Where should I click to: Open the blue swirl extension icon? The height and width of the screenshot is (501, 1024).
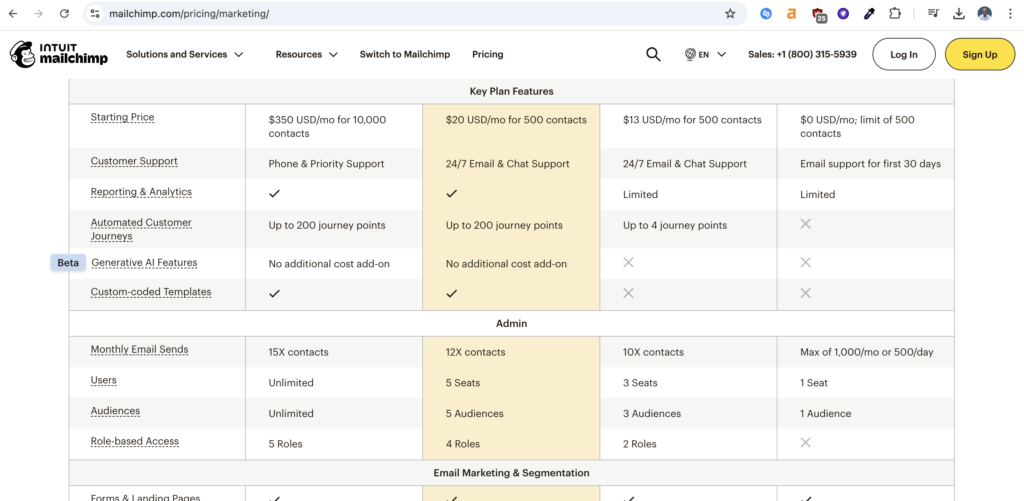click(766, 14)
